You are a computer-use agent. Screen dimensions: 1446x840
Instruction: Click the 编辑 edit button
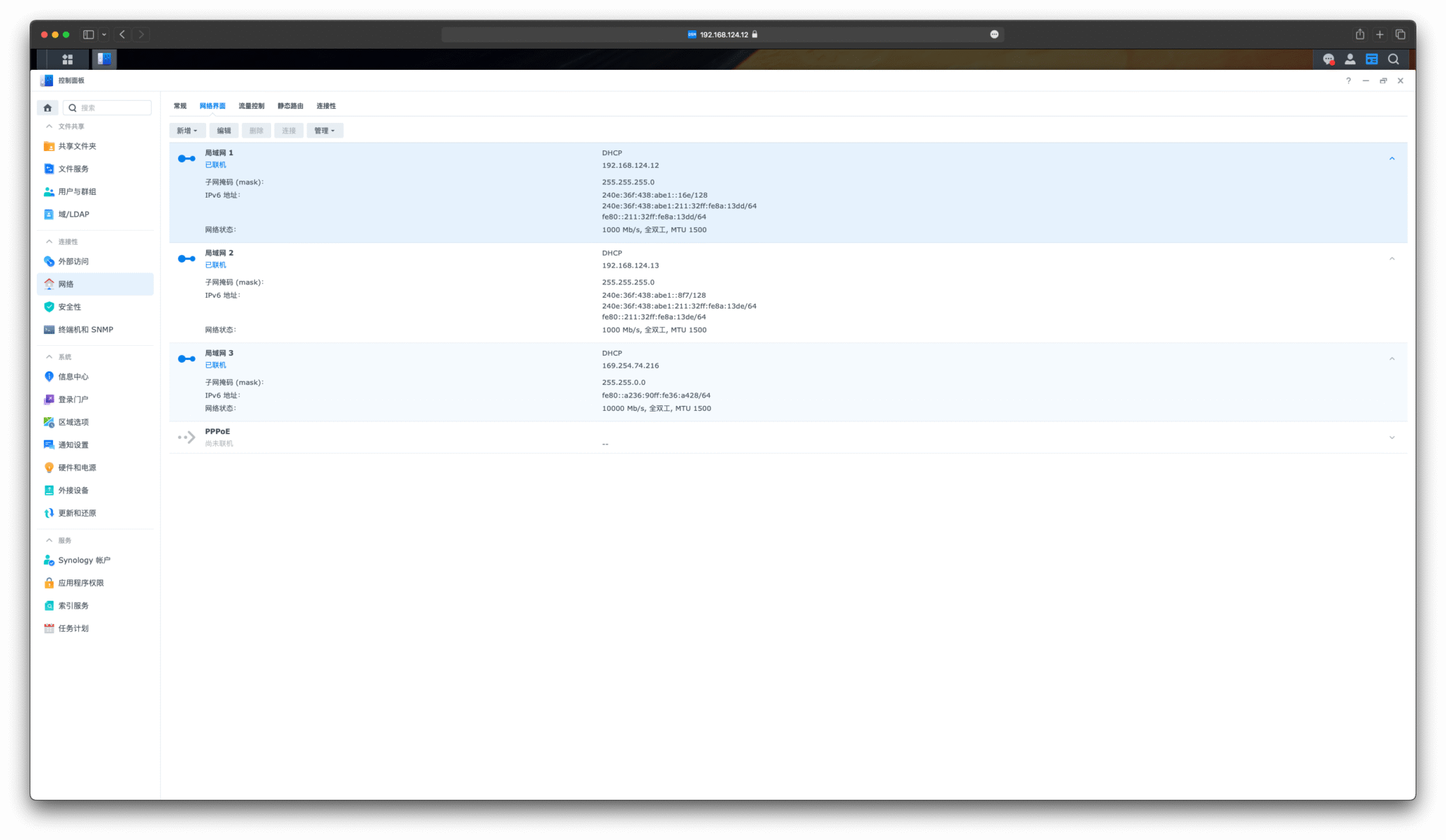click(x=224, y=131)
